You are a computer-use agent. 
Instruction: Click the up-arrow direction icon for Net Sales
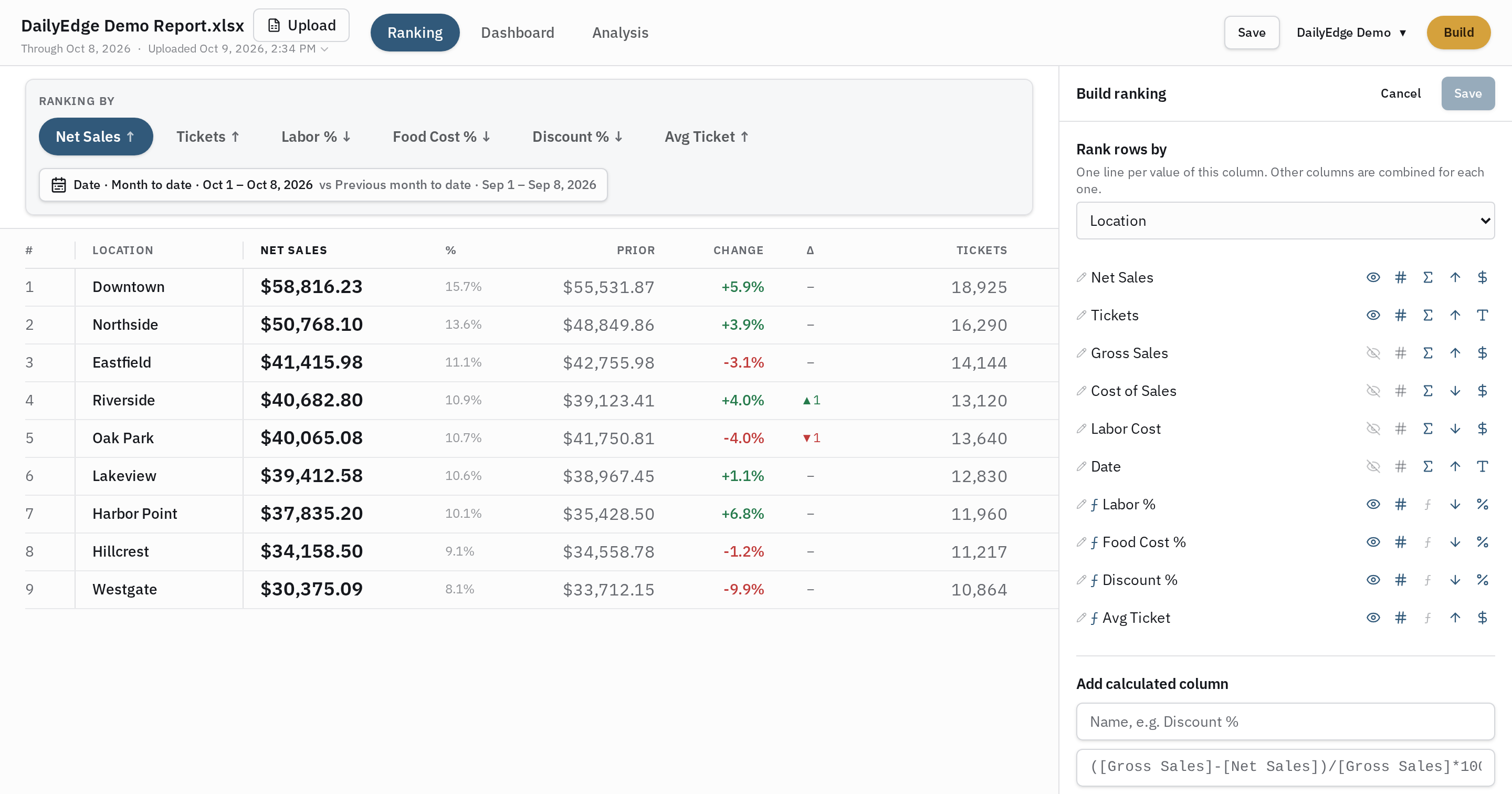[1455, 277]
